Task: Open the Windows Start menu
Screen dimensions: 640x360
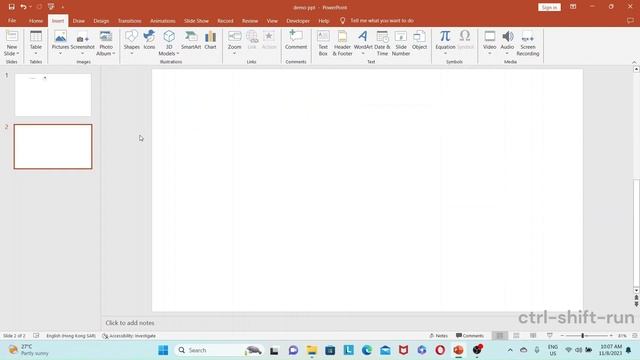Action: (x=163, y=350)
